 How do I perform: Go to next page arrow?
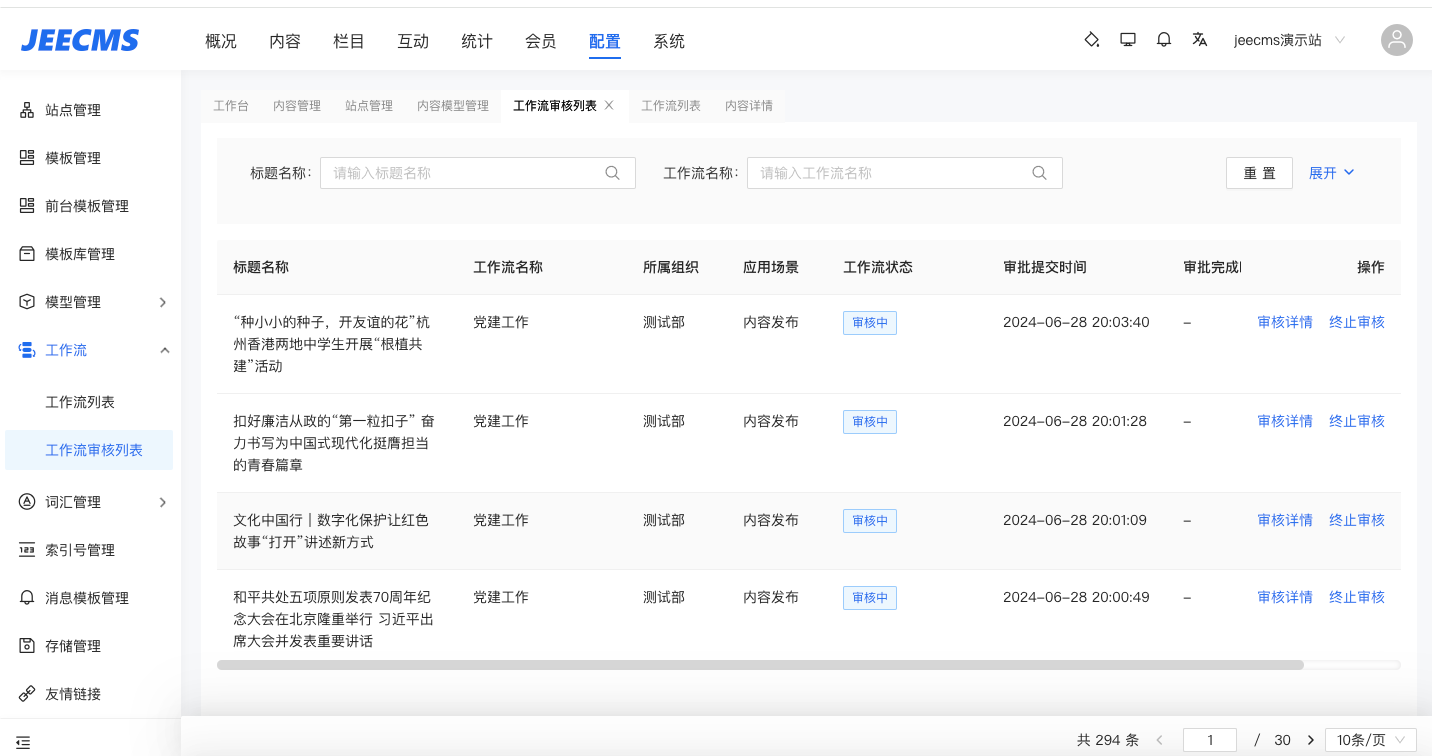coord(1311,740)
